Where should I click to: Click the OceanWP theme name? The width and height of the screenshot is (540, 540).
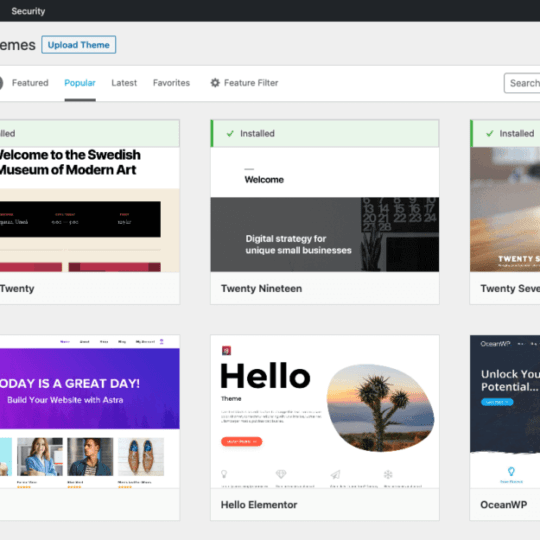tap(503, 505)
